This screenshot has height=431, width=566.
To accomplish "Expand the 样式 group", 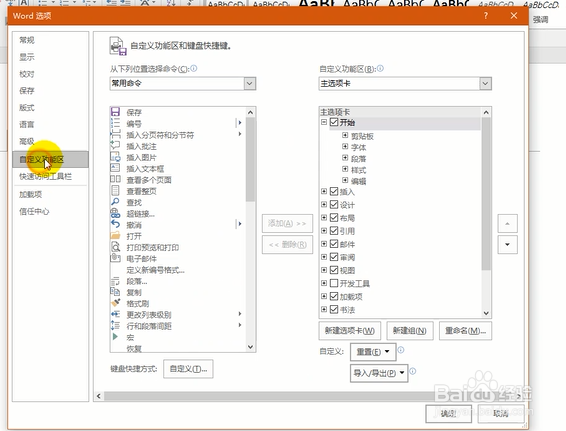I will tap(345, 169).
